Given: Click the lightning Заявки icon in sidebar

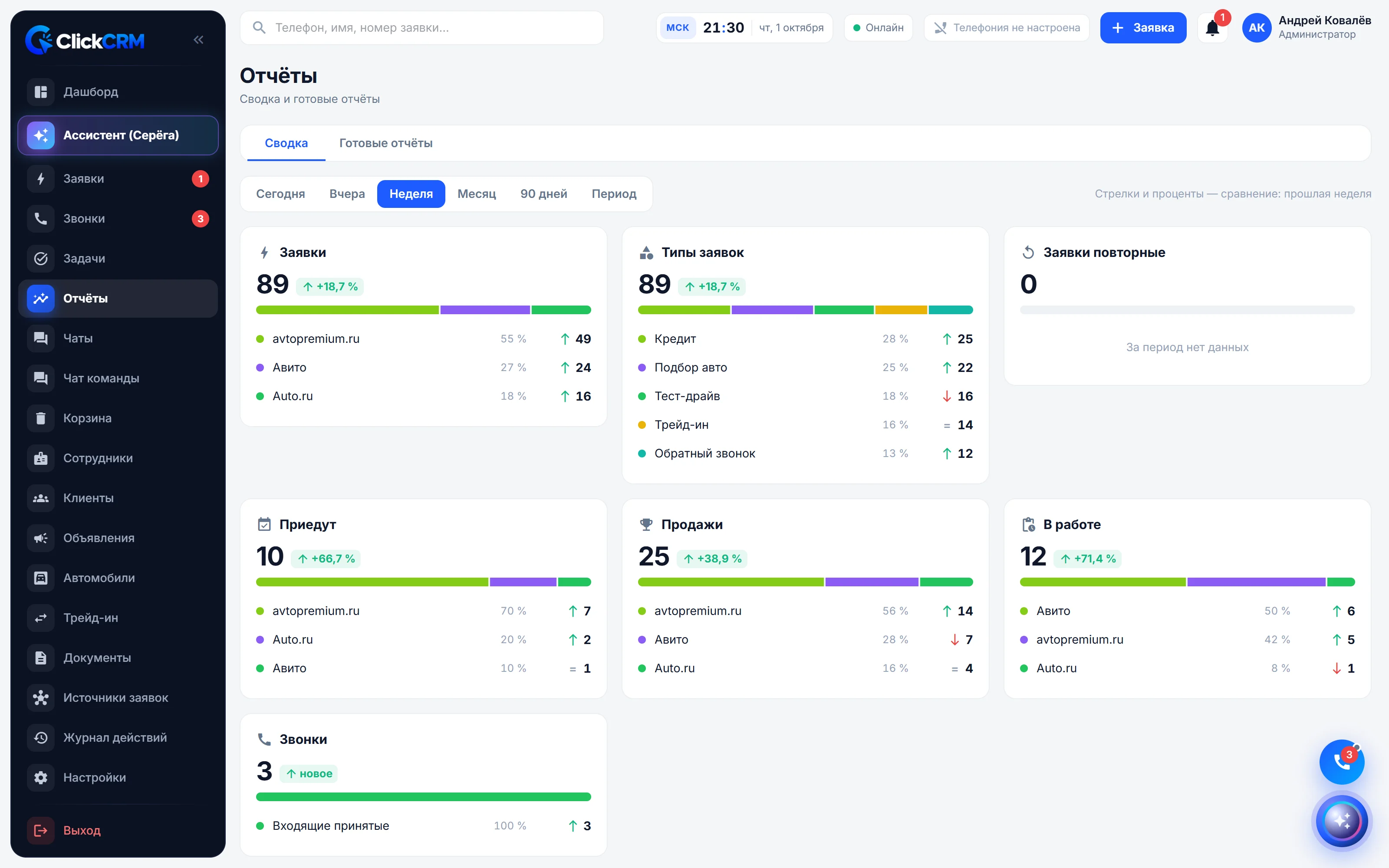Looking at the screenshot, I should tap(41, 178).
